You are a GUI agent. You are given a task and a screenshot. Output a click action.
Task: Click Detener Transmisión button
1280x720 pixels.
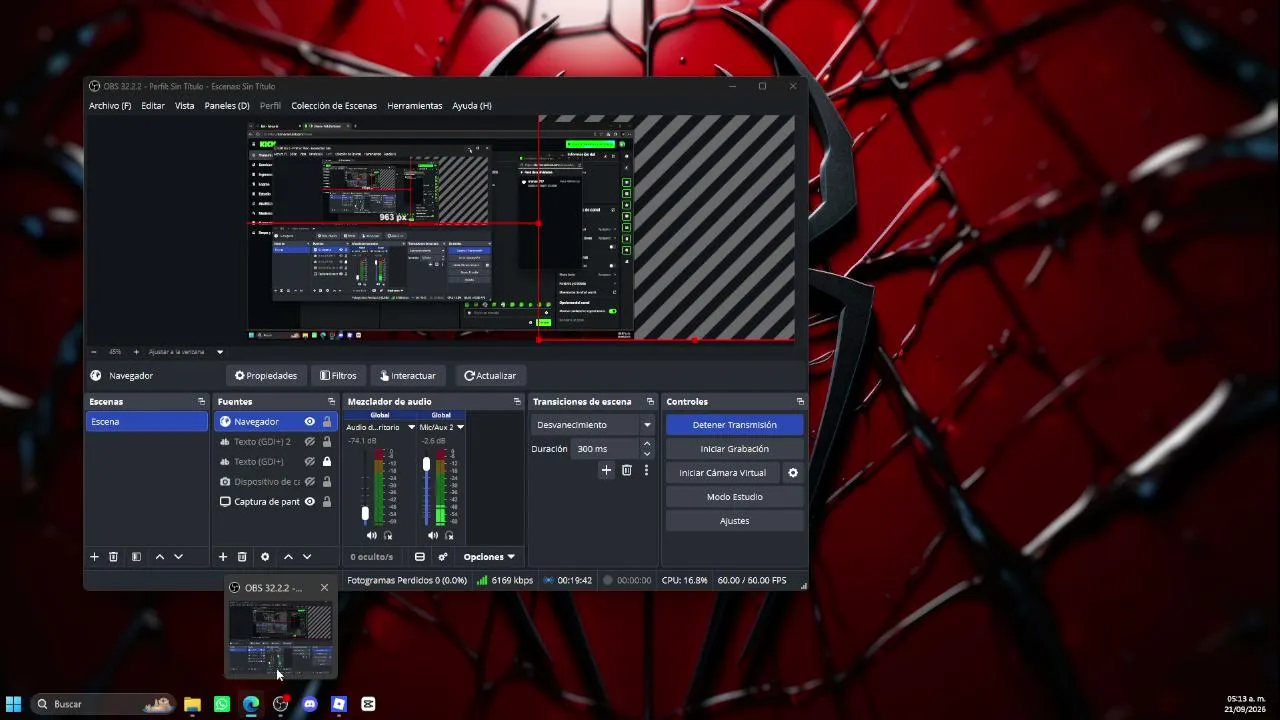point(734,425)
